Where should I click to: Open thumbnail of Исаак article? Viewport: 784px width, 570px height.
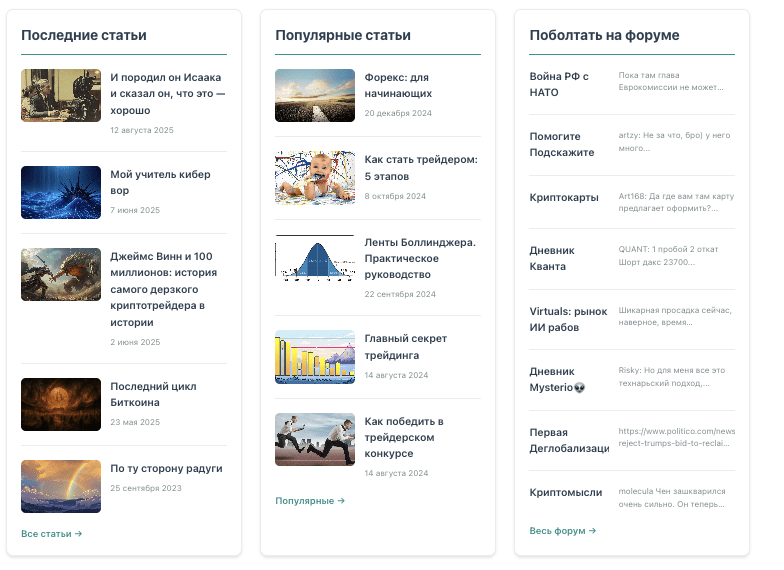pyautogui.click(x=61, y=95)
